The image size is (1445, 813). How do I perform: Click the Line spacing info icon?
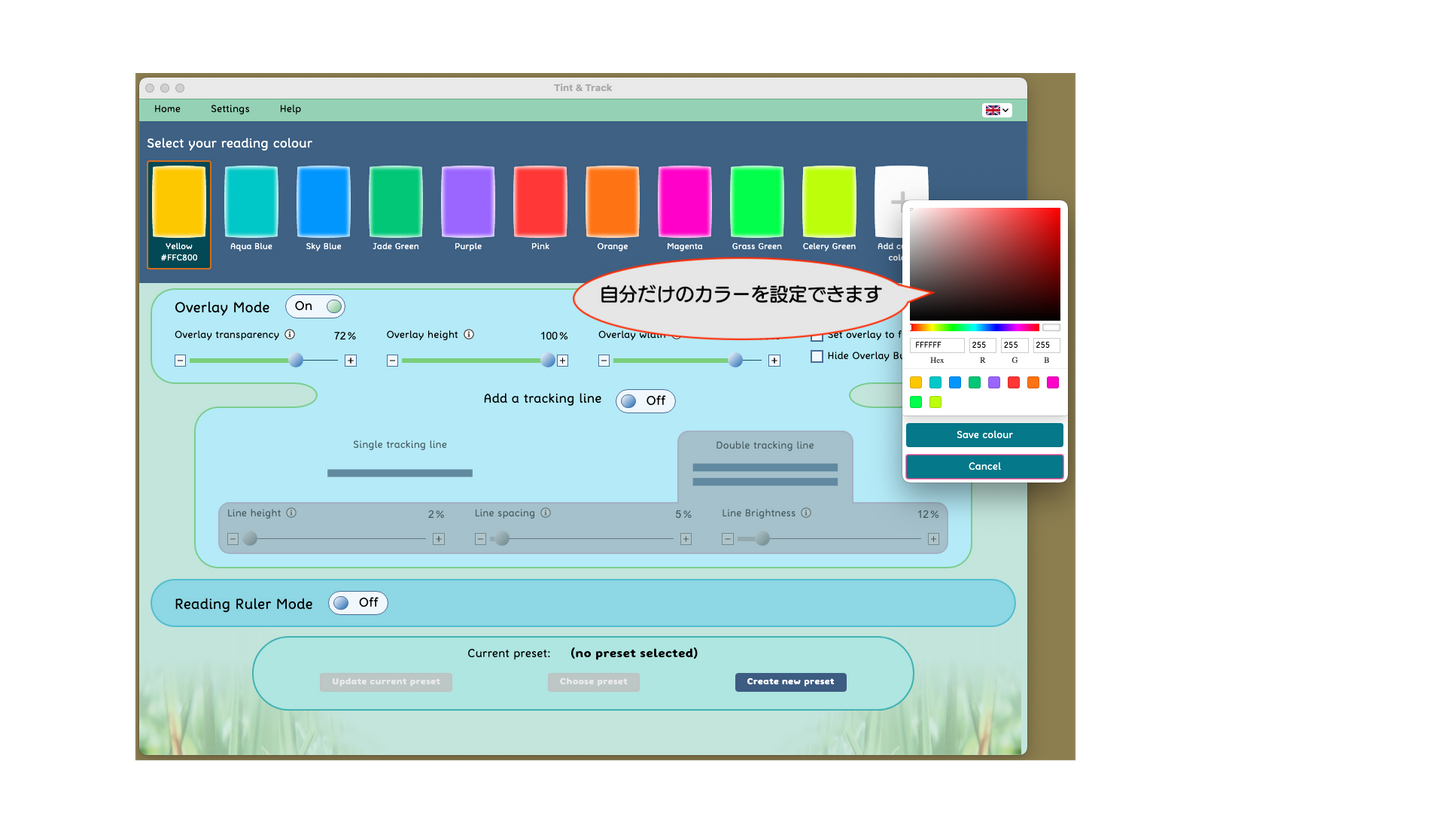click(x=546, y=513)
